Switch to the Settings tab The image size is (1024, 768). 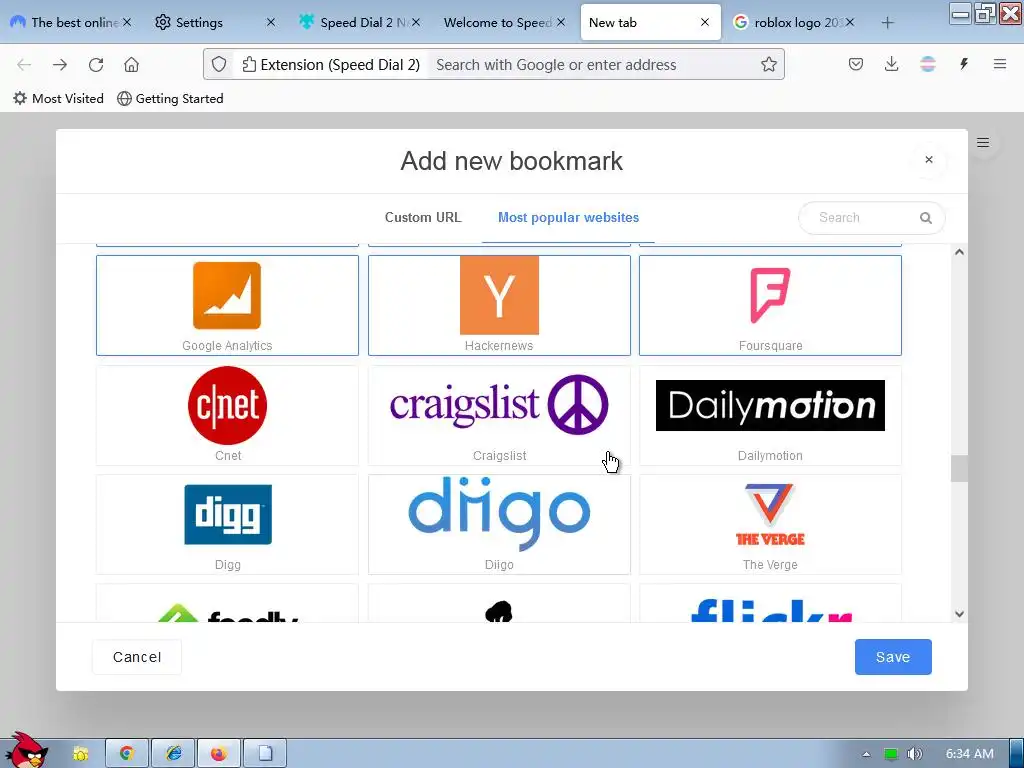[x=199, y=22]
